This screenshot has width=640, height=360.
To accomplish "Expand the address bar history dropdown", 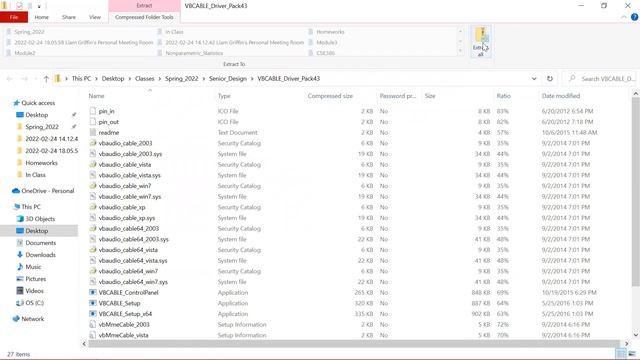I will pyautogui.click(x=534, y=79).
